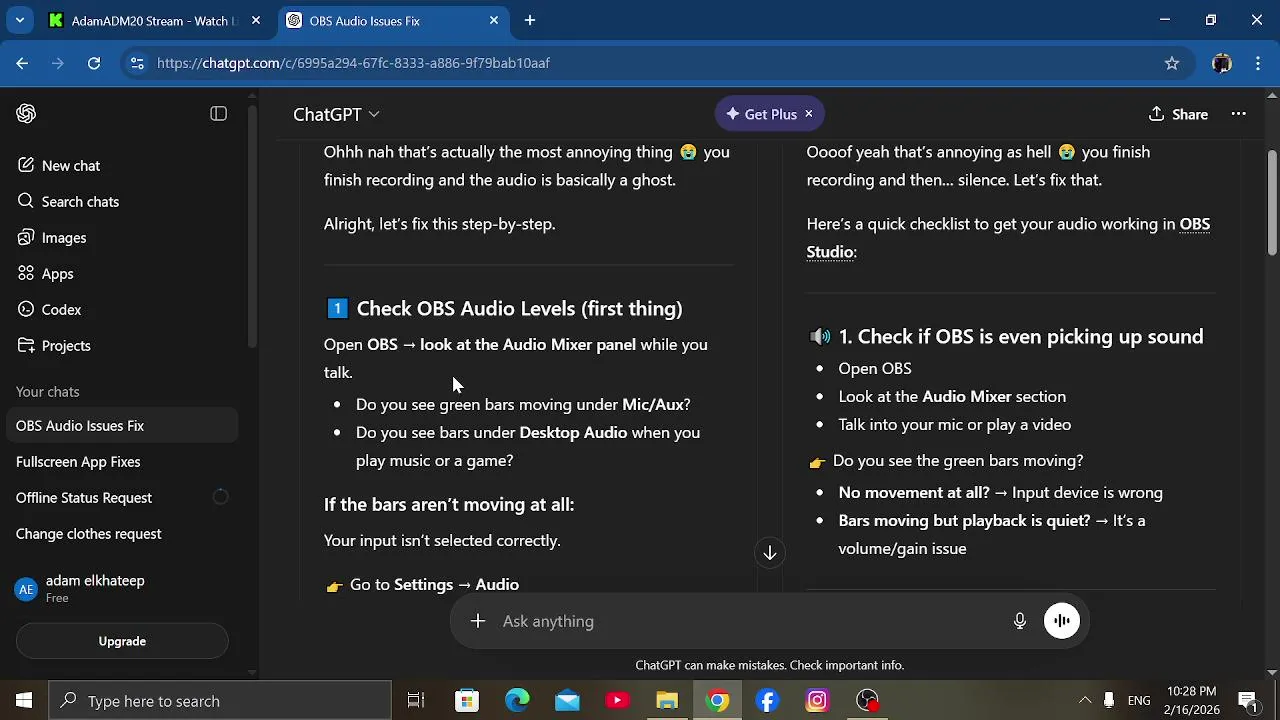The width and height of the screenshot is (1280, 720).
Task: Launch Microsoft Store from taskbar
Action: coord(467,701)
